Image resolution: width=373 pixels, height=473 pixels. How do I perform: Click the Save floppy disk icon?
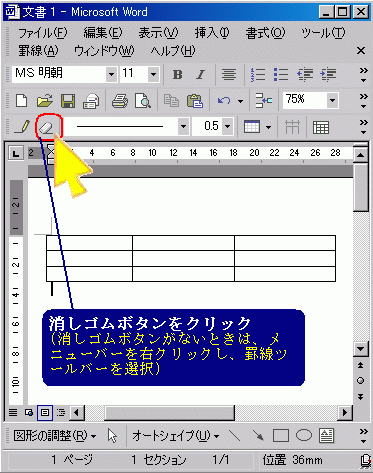tap(68, 101)
